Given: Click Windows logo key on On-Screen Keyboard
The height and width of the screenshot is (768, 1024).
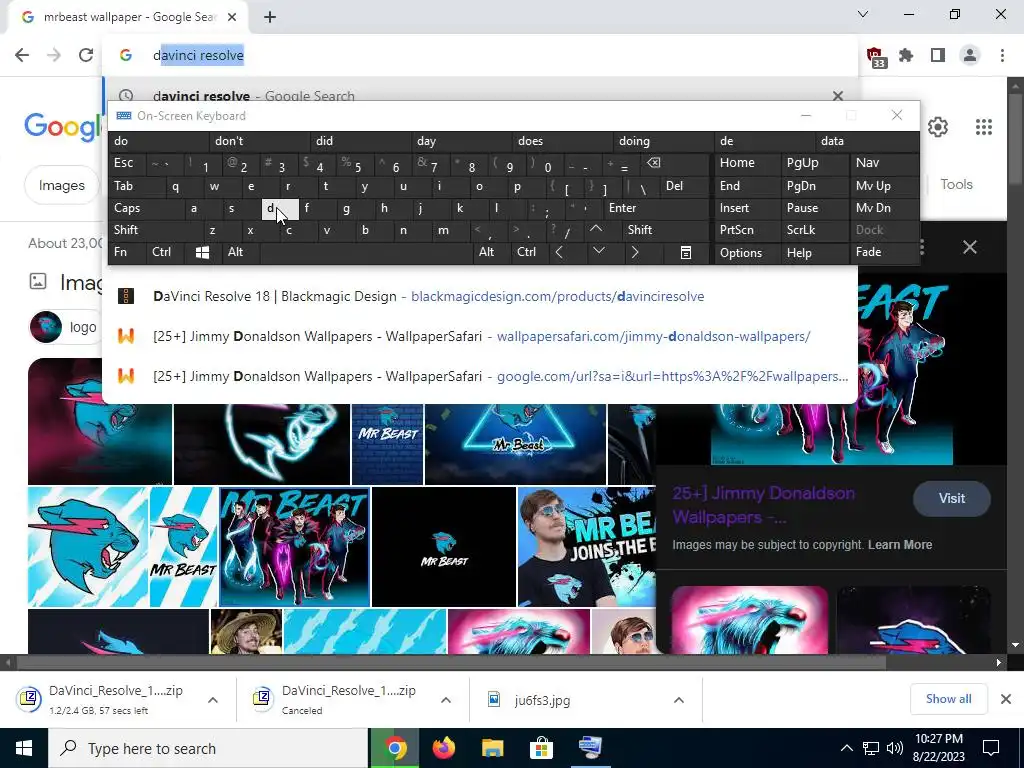Looking at the screenshot, I should tap(202, 253).
